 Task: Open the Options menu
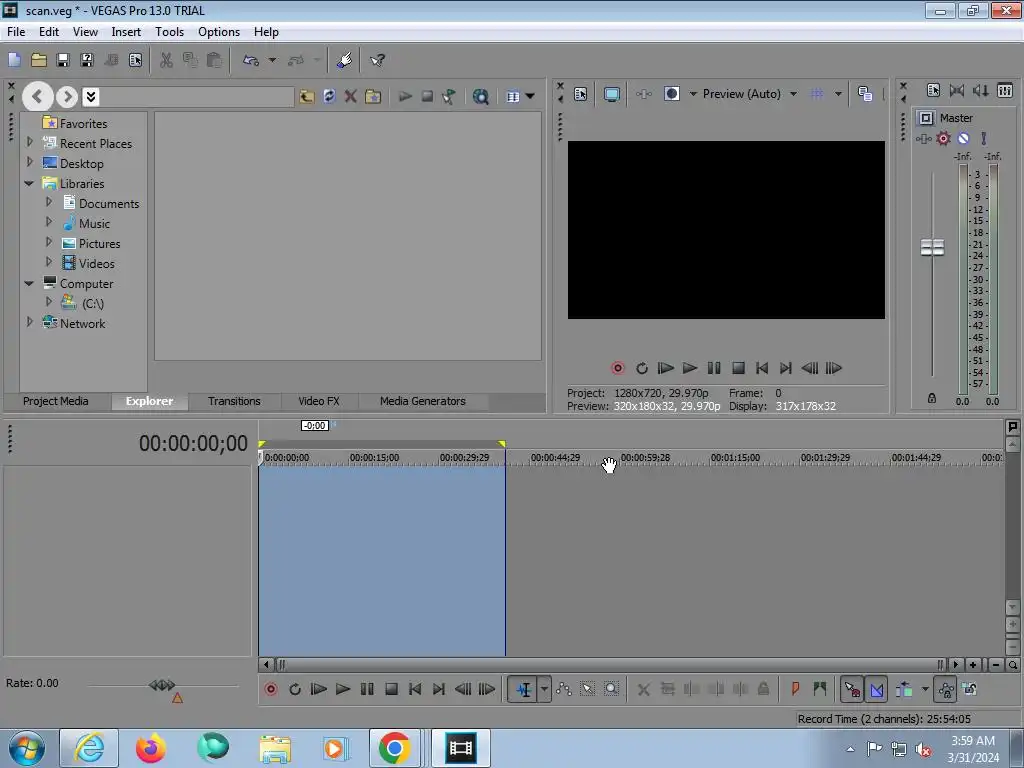219,31
